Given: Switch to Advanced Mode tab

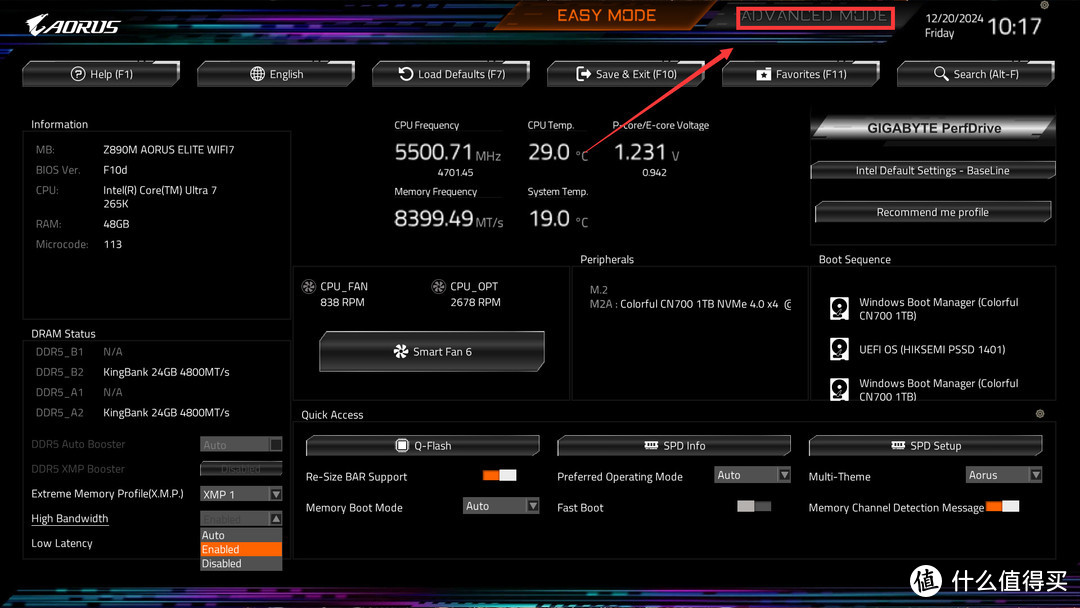Looking at the screenshot, I should [815, 17].
